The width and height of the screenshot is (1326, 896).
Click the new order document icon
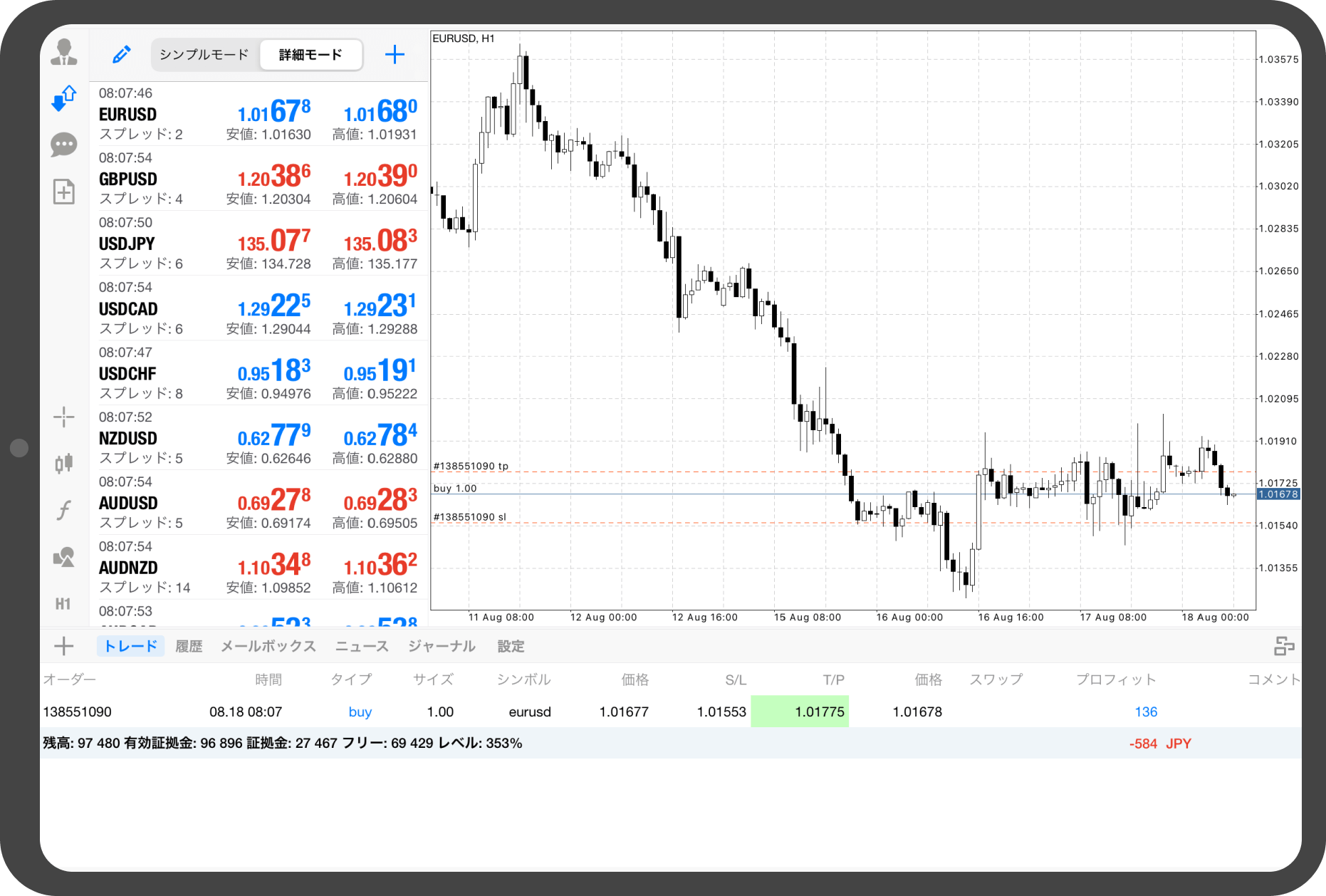pyautogui.click(x=64, y=192)
